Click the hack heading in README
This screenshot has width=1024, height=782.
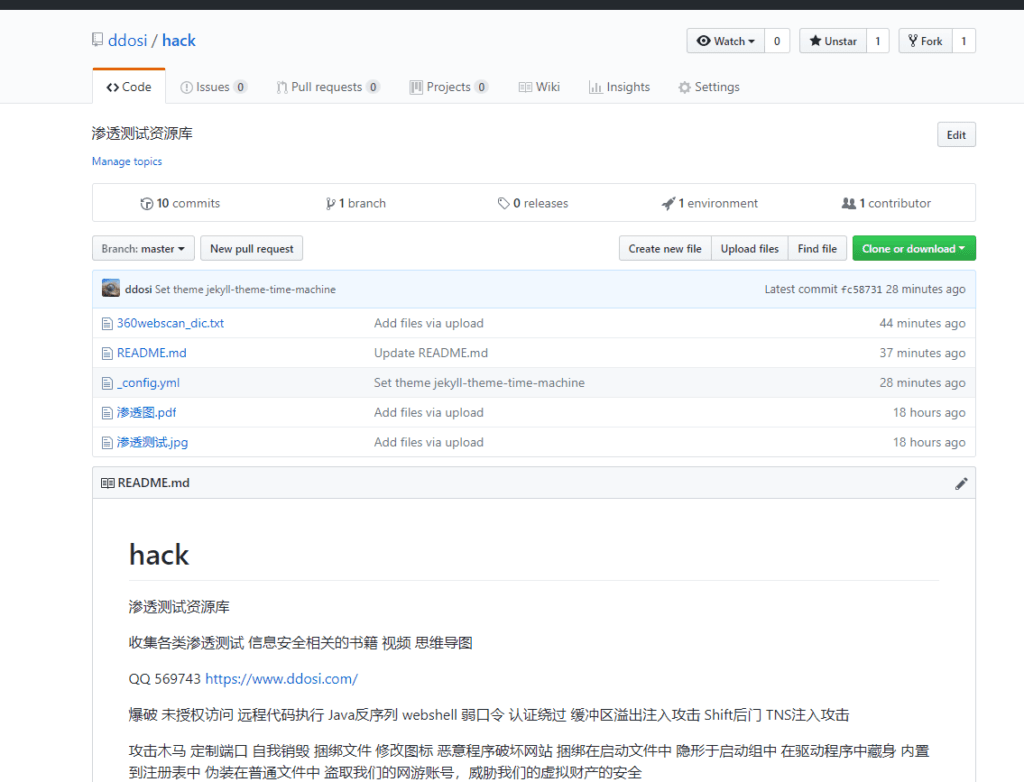(x=159, y=555)
